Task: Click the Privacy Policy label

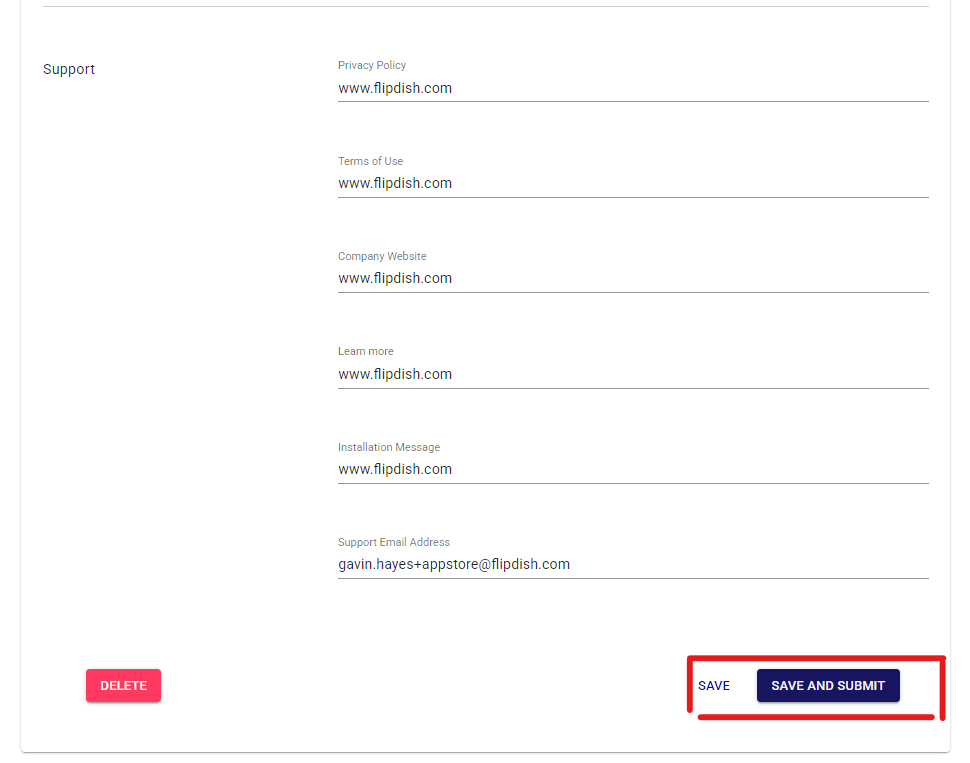Action: pos(372,65)
